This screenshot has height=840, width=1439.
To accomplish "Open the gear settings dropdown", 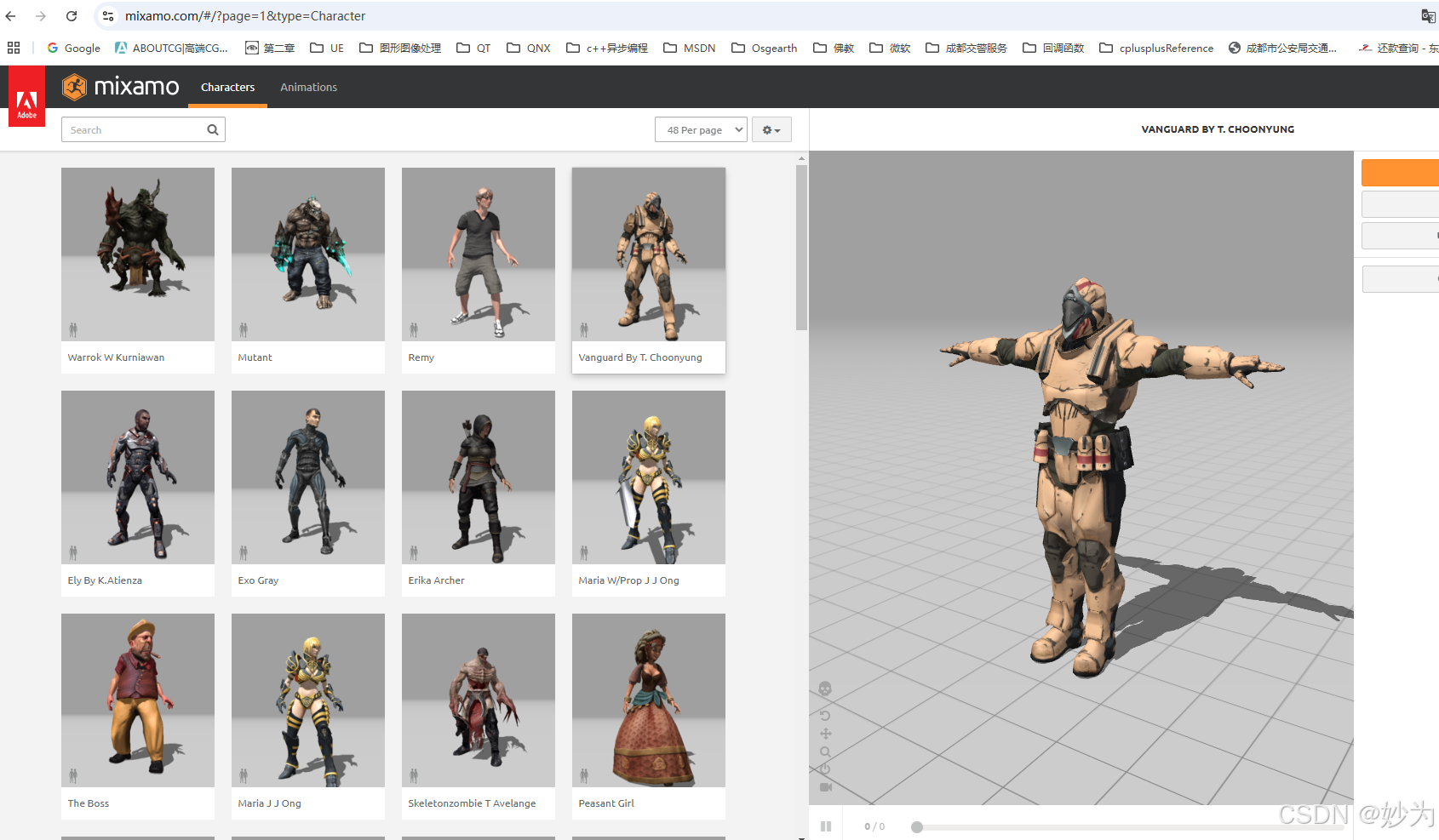I will [771, 130].
